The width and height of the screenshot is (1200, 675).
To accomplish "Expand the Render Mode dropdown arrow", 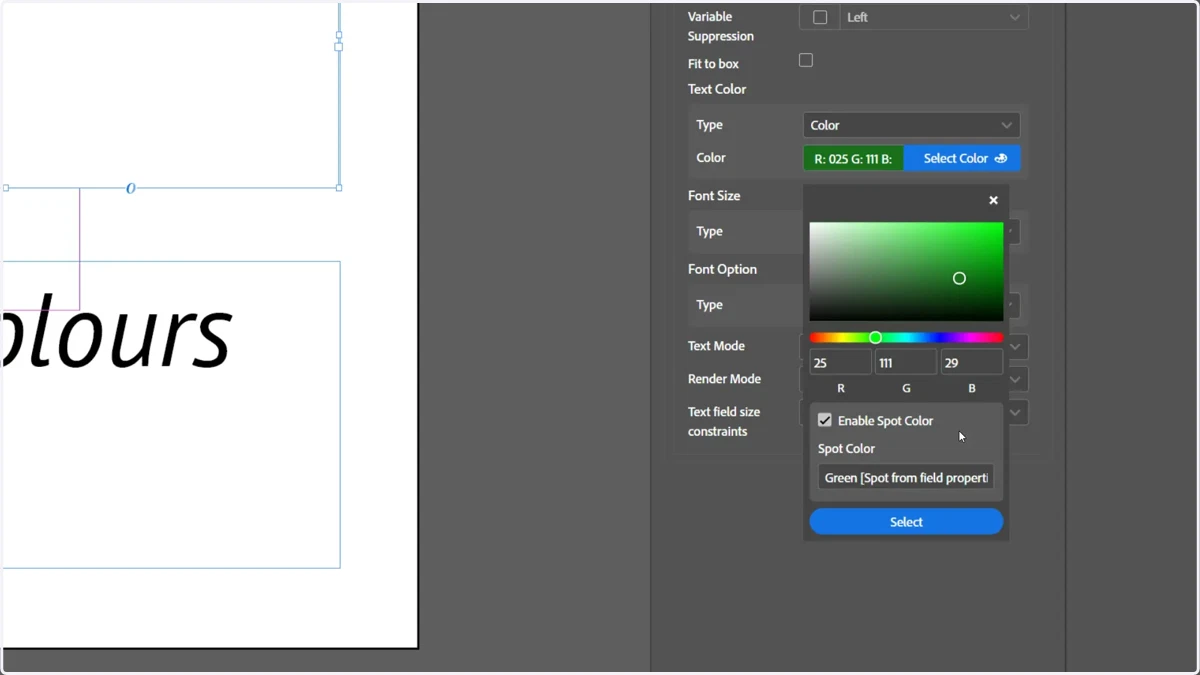I will pos(1015,380).
